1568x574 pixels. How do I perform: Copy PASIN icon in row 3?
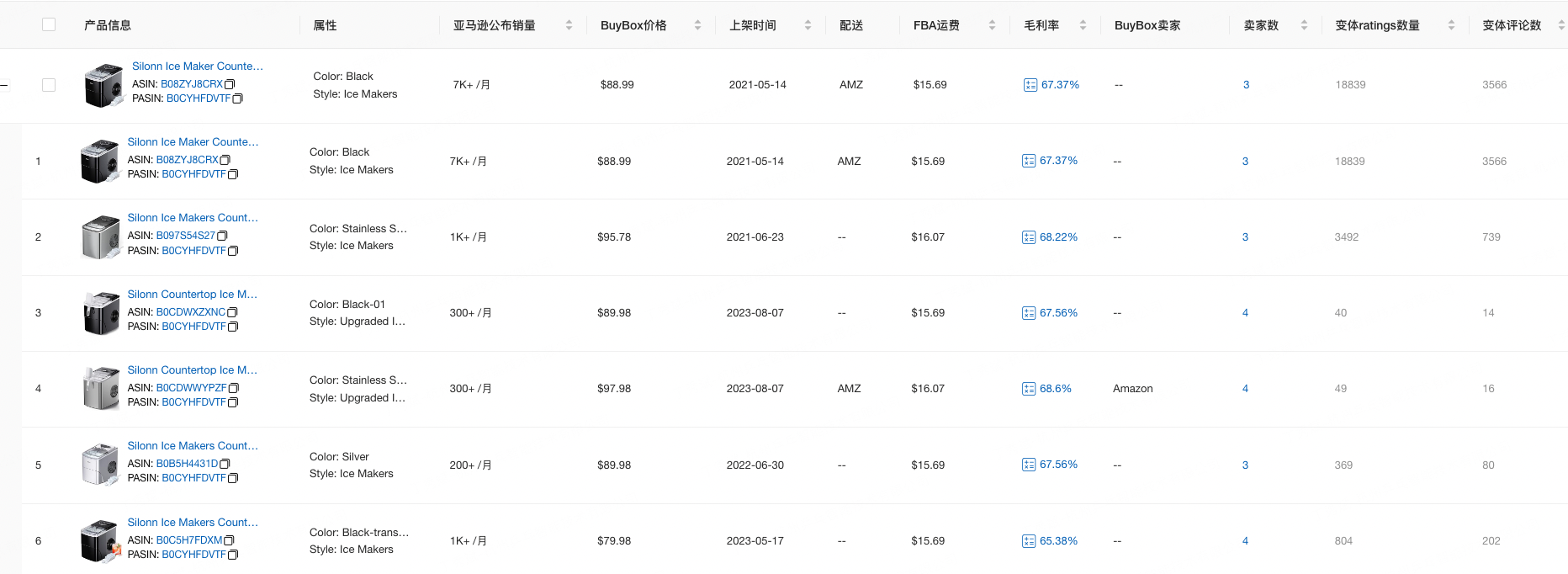[x=233, y=327]
